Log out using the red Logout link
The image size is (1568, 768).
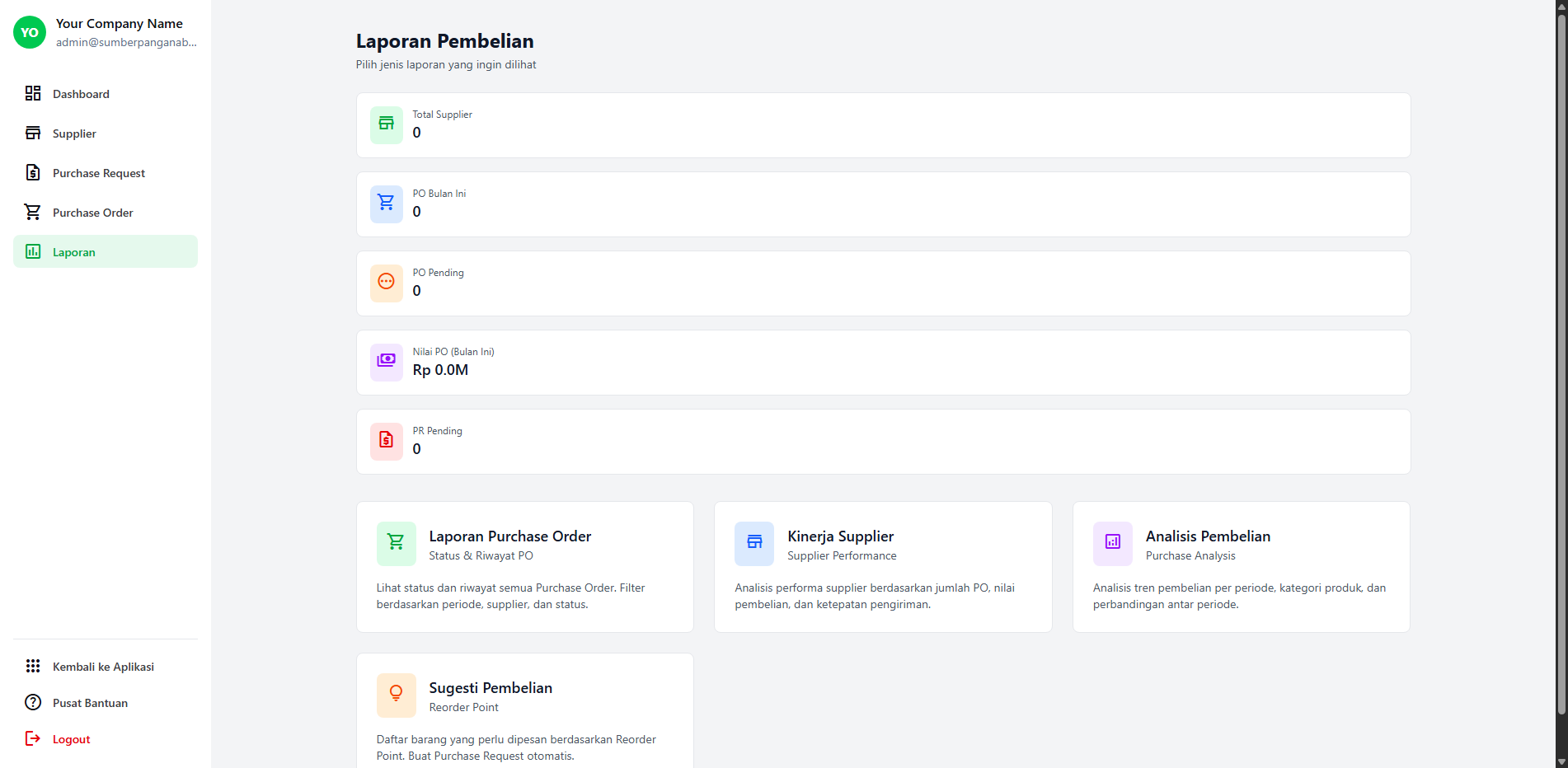[x=71, y=739]
